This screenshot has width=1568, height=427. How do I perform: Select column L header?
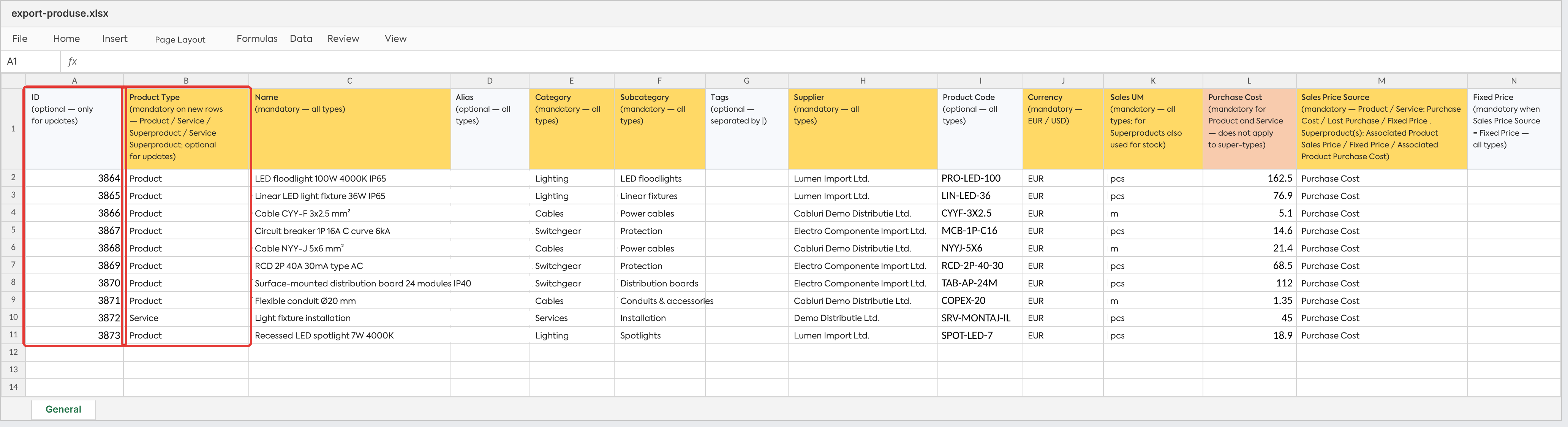(1249, 81)
